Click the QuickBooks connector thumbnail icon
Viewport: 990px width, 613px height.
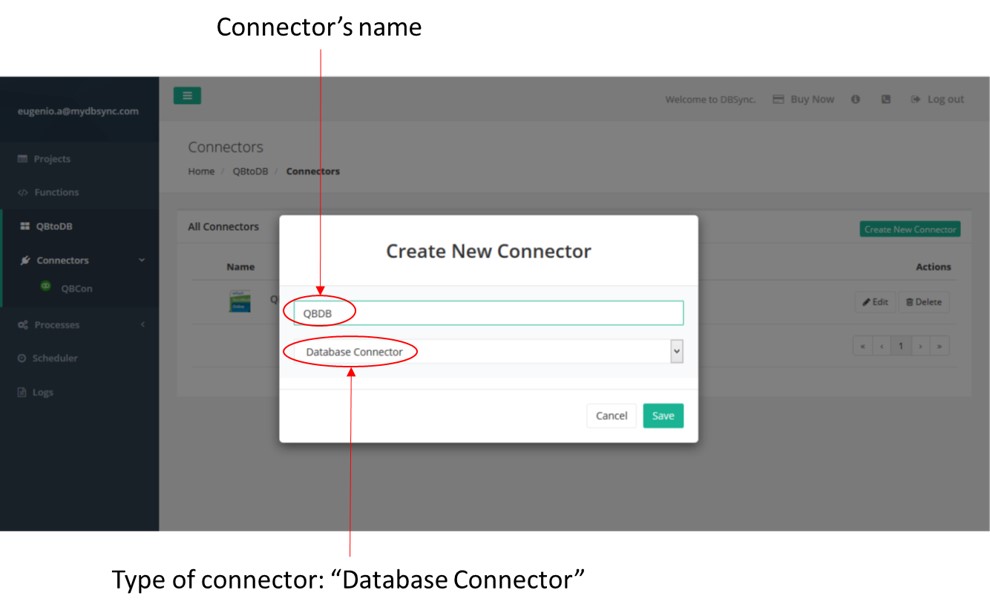pyautogui.click(x=241, y=302)
